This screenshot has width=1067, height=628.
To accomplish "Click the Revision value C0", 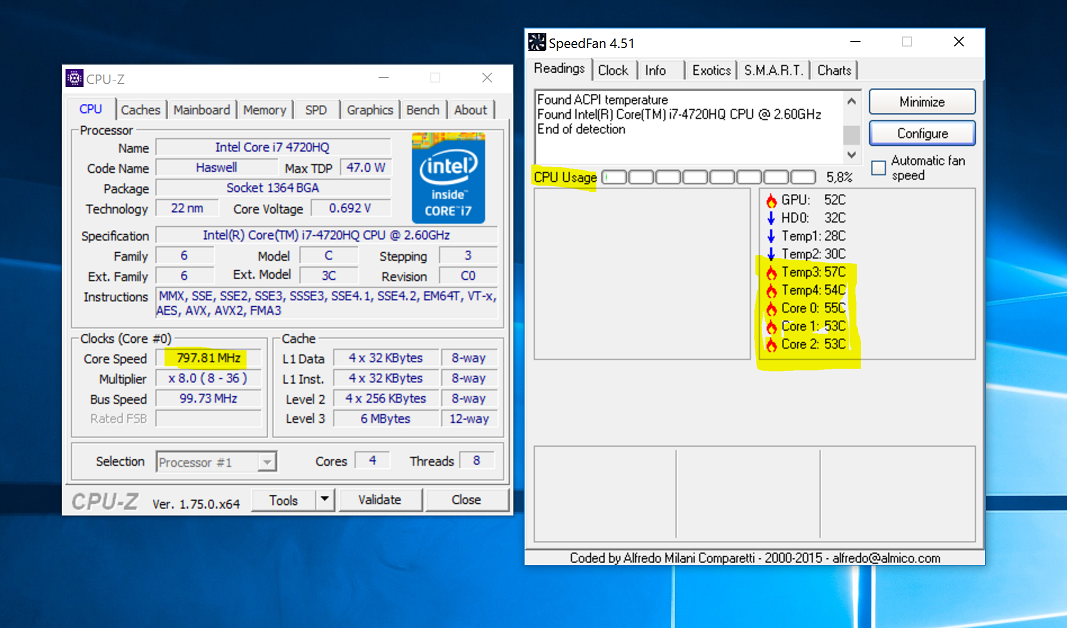I will 467,276.
